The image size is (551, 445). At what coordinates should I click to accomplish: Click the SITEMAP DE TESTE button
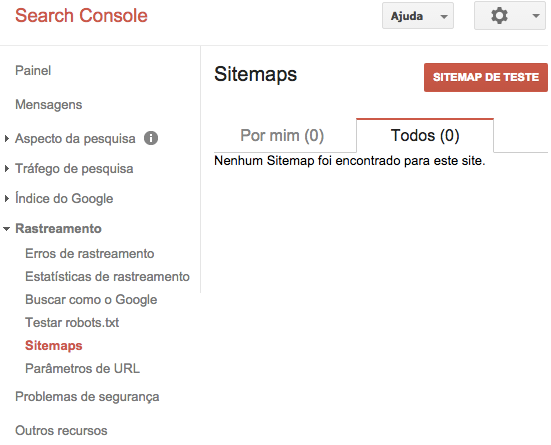486,77
